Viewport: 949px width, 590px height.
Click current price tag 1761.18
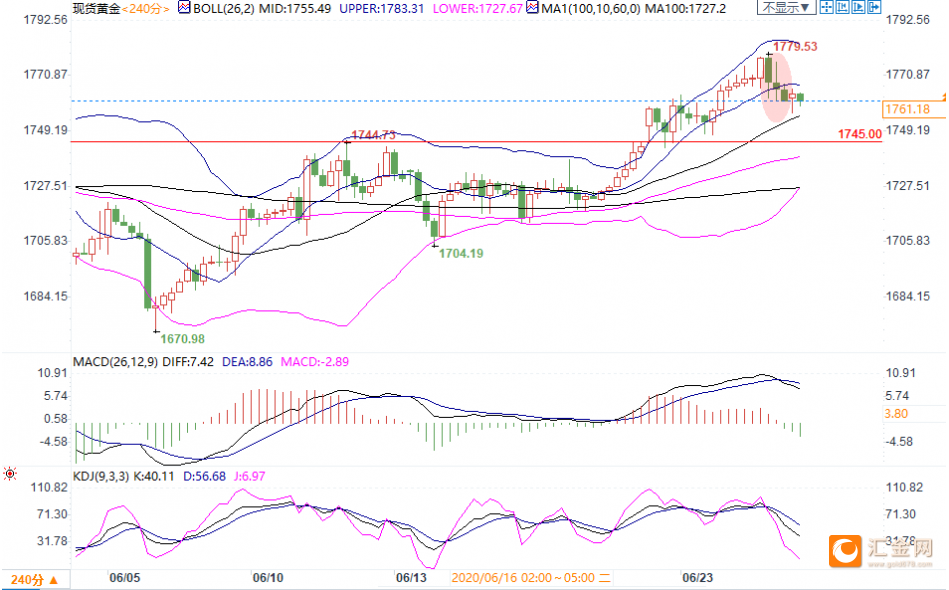coord(913,109)
